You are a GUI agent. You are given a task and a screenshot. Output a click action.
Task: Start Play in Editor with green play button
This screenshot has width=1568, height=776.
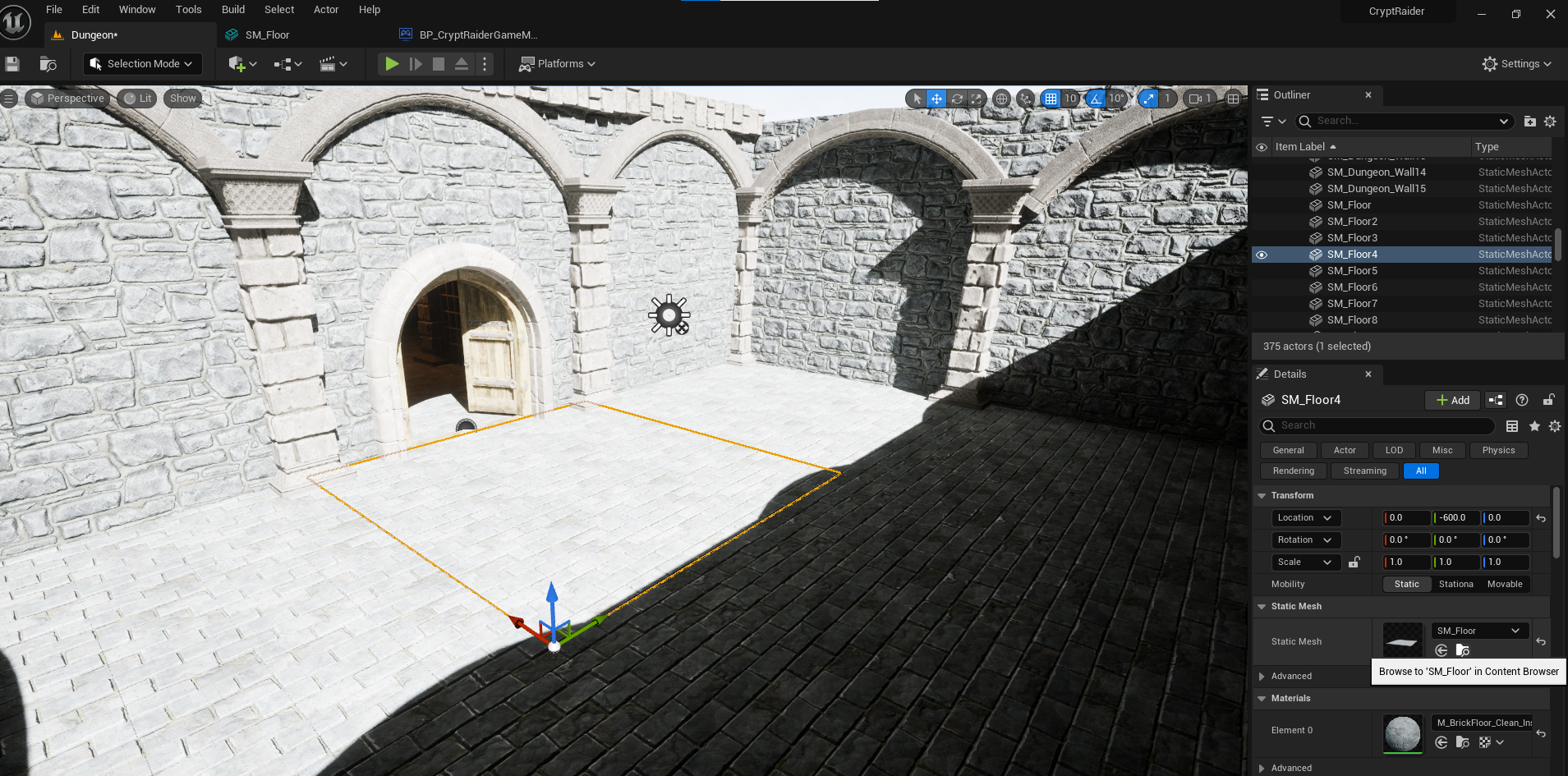click(392, 64)
